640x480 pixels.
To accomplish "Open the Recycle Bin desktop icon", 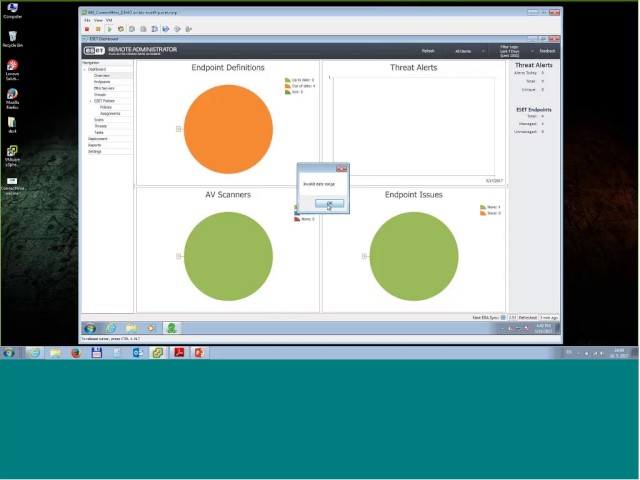I will 12,39.
